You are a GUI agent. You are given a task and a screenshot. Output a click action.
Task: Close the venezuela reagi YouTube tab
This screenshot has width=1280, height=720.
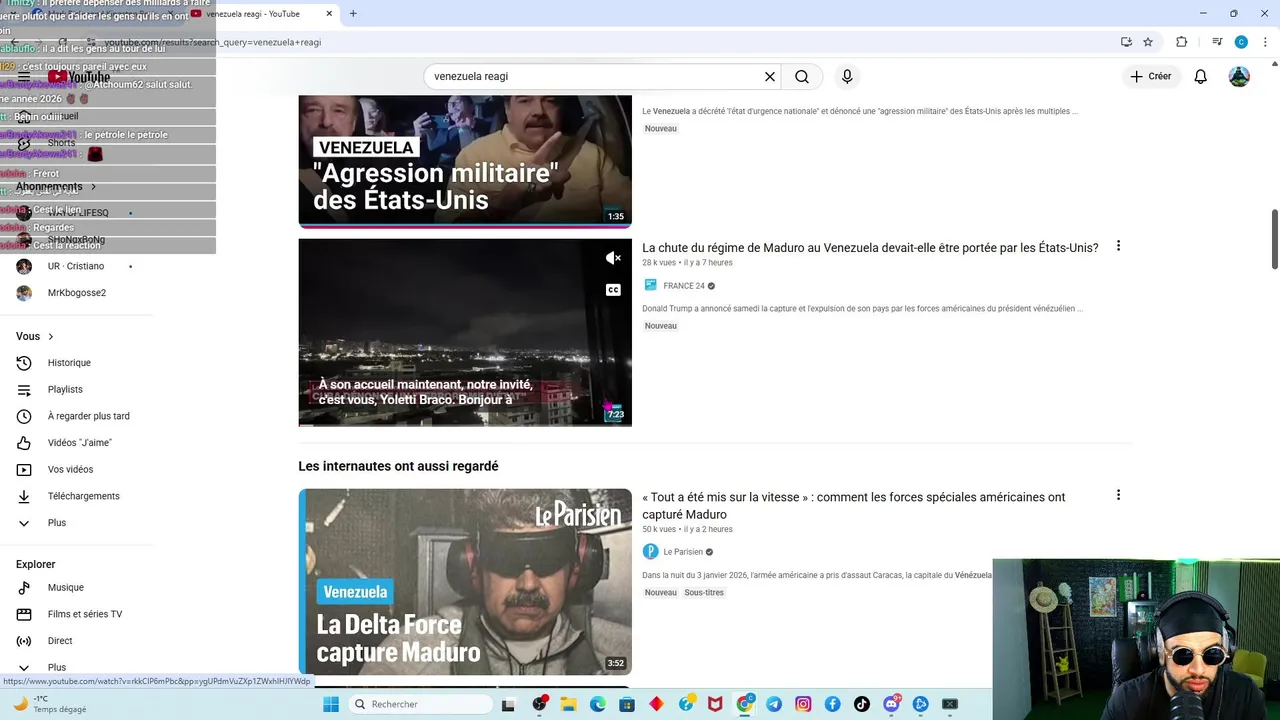[x=329, y=13]
